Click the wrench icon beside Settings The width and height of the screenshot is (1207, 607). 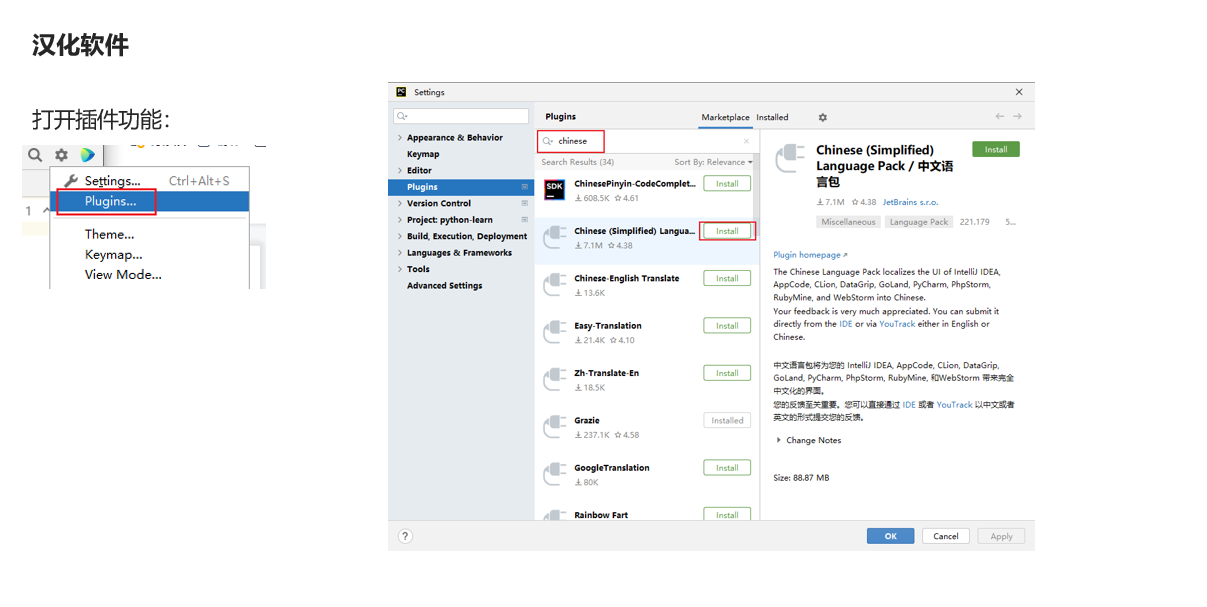71,181
